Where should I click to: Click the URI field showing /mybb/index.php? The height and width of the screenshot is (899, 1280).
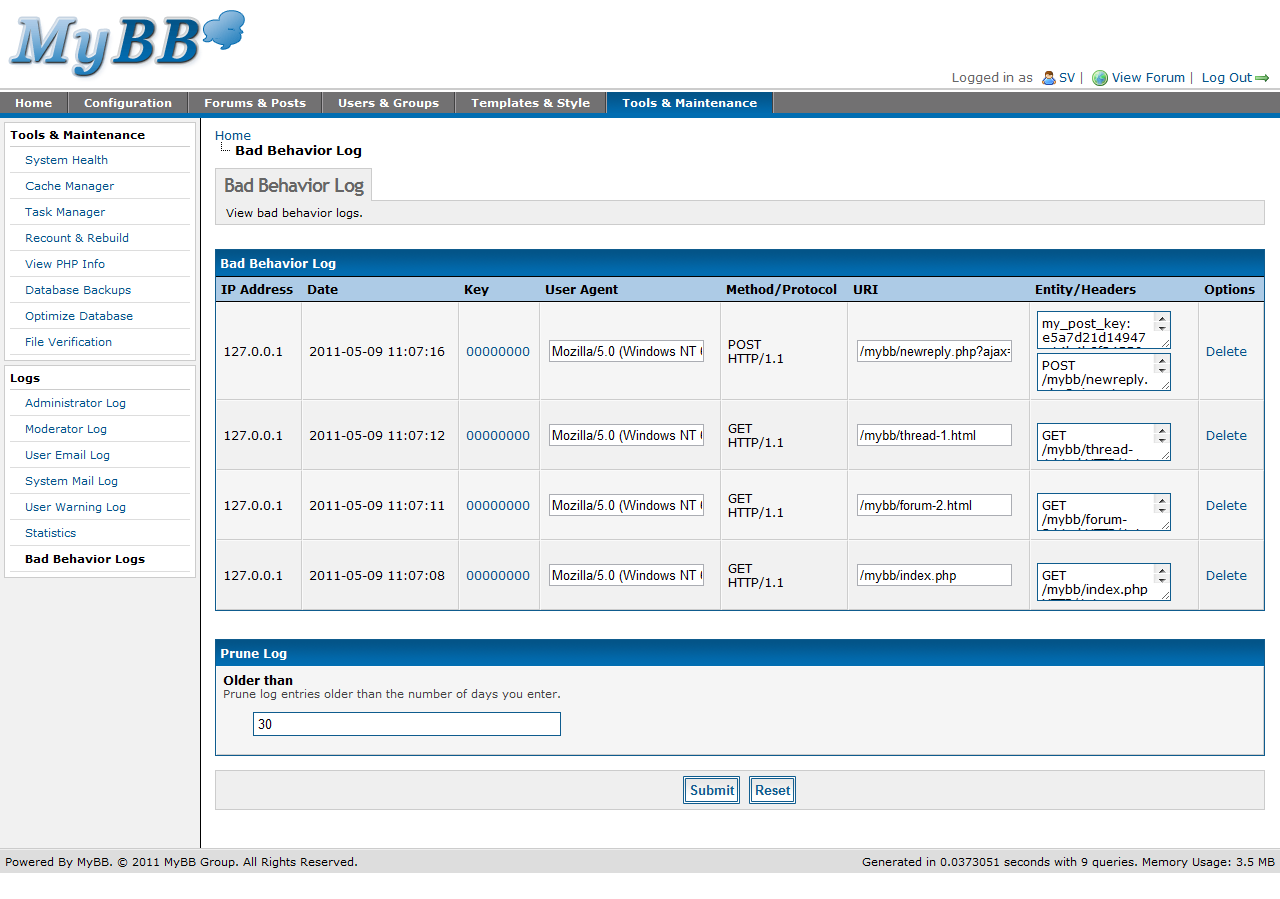(x=934, y=575)
